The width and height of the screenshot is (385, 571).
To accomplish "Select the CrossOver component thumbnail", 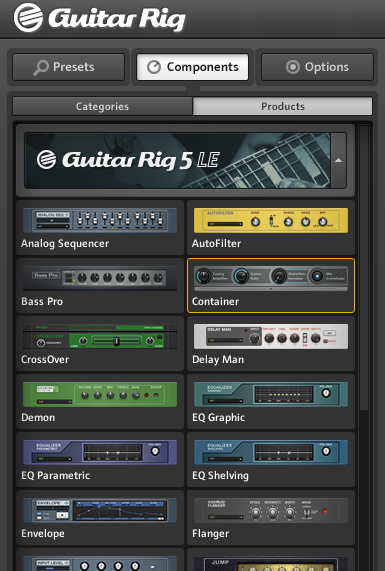I will 100,336.
